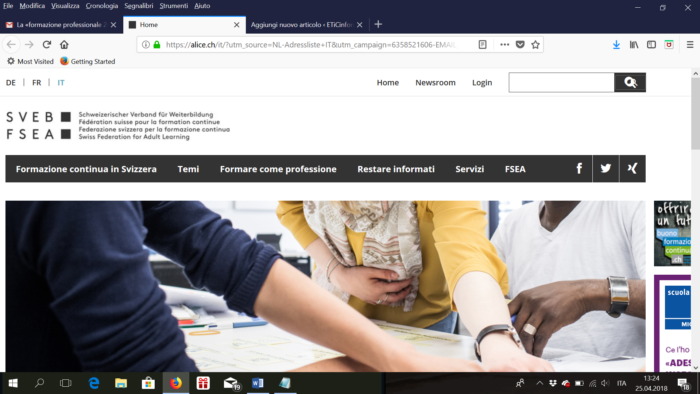Reload the page with the refresh icon
This screenshot has height=394, width=700.
tap(46, 45)
